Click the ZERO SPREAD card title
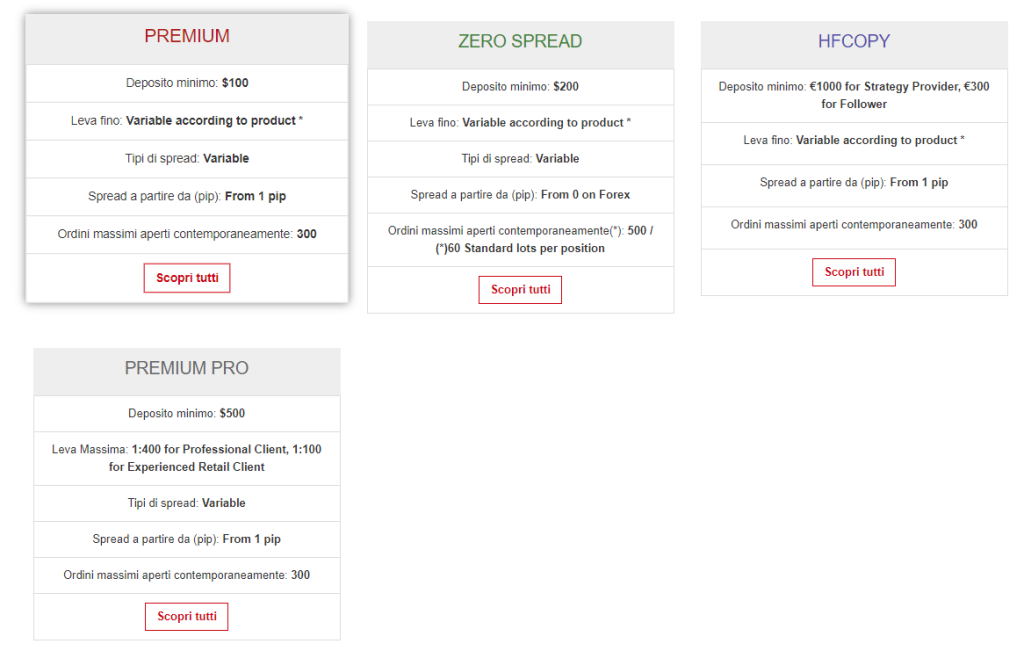 pos(520,41)
